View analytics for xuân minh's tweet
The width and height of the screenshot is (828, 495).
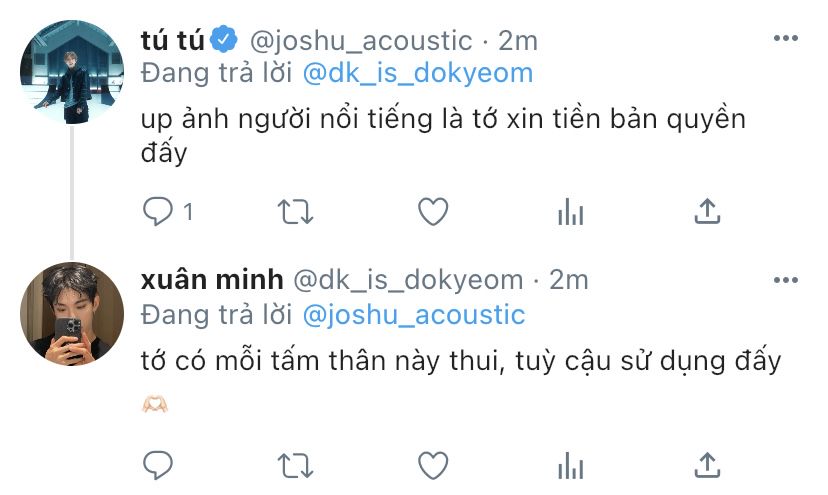click(570, 465)
